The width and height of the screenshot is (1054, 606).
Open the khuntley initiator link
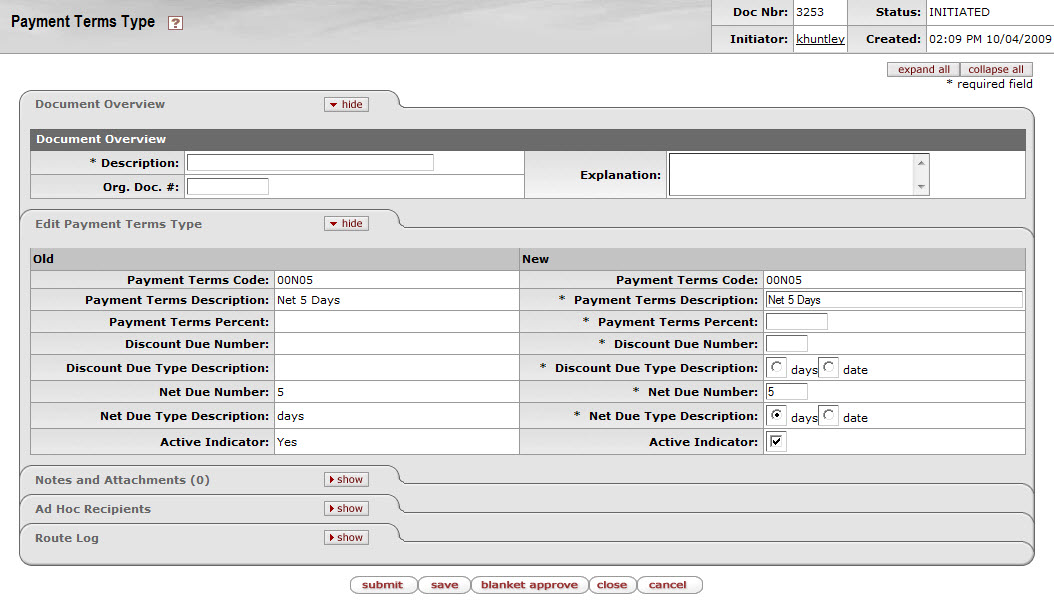(820, 39)
